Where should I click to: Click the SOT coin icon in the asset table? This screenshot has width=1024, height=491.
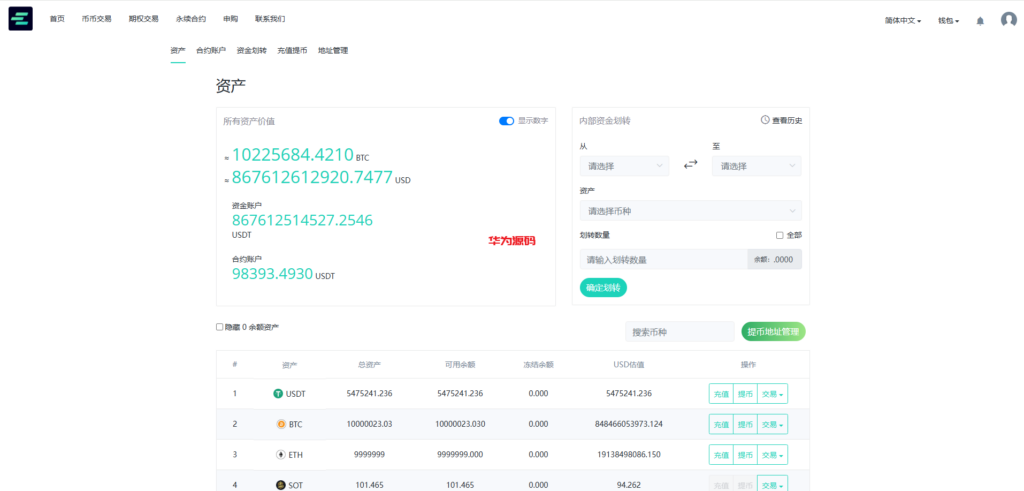pos(280,485)
